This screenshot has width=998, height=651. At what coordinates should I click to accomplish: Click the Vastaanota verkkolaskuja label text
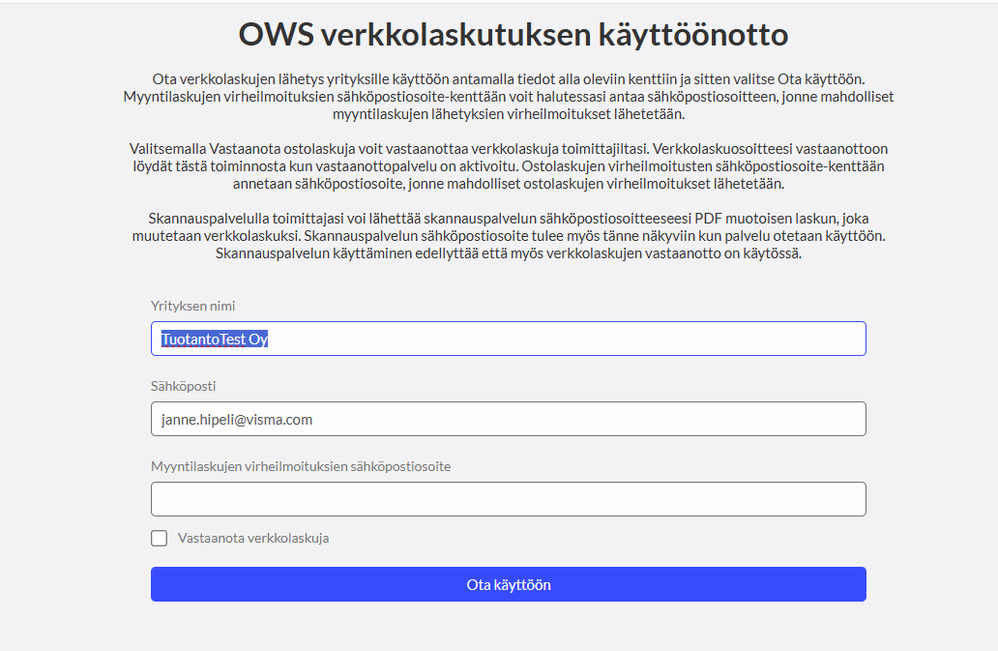[x=253, y=538]
